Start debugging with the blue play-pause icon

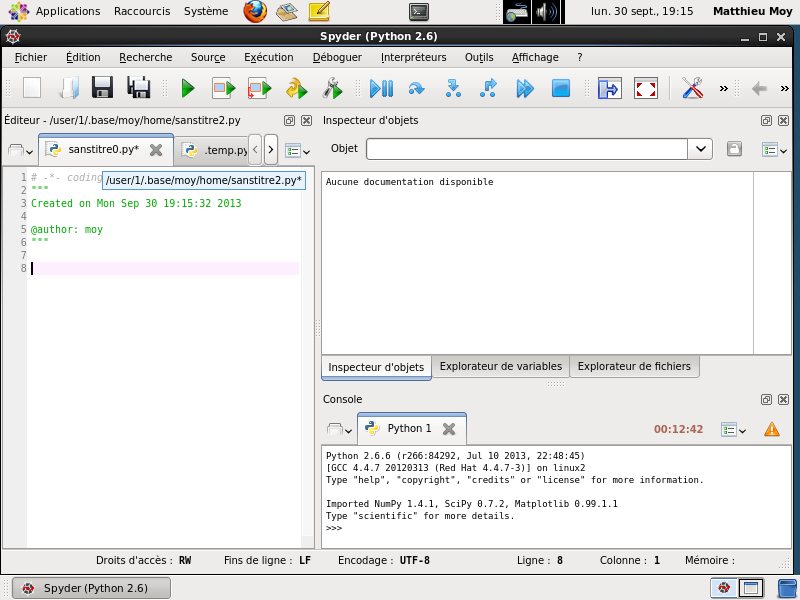tap(381, 88)
